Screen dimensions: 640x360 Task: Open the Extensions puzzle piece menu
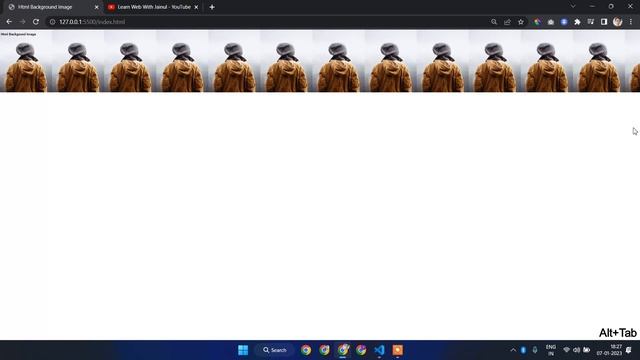coord(577,22)
